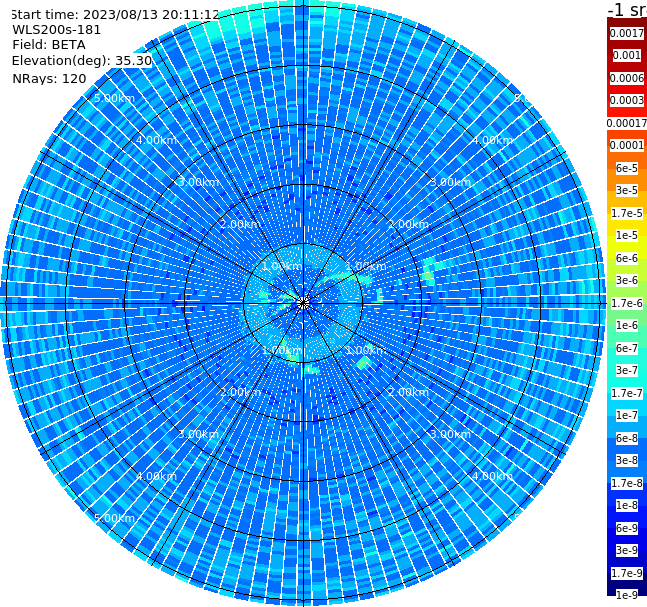Screen dimensions: 647x607
Task: Select the 1.7e-5 colorbar value
Action: click(627, 213)
